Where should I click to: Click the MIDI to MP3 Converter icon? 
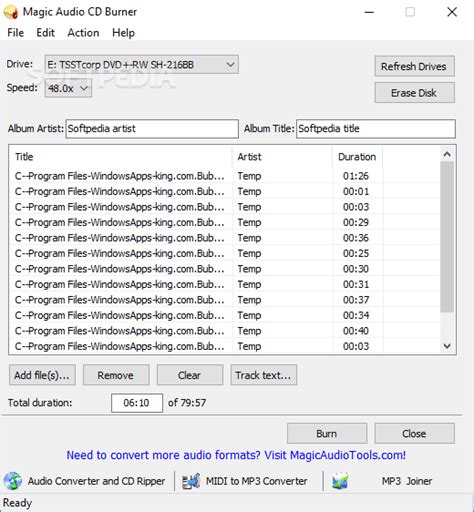pos(191,481)
